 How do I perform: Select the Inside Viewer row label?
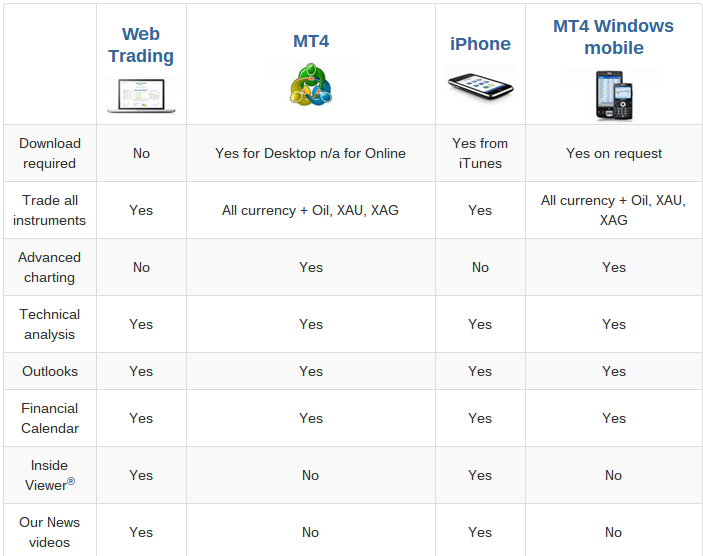coord(50,475)
